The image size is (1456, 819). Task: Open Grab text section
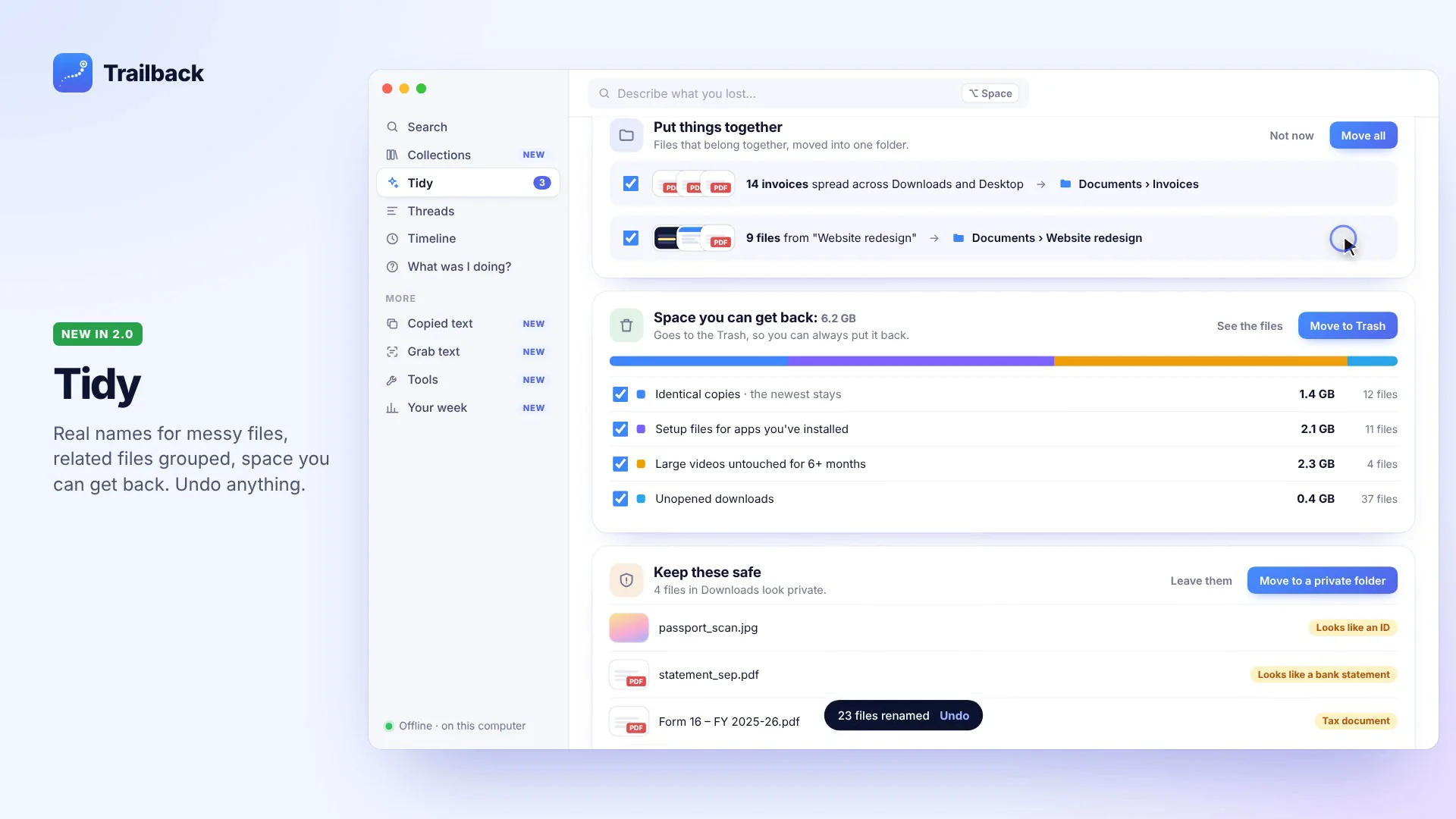[468, 352]
